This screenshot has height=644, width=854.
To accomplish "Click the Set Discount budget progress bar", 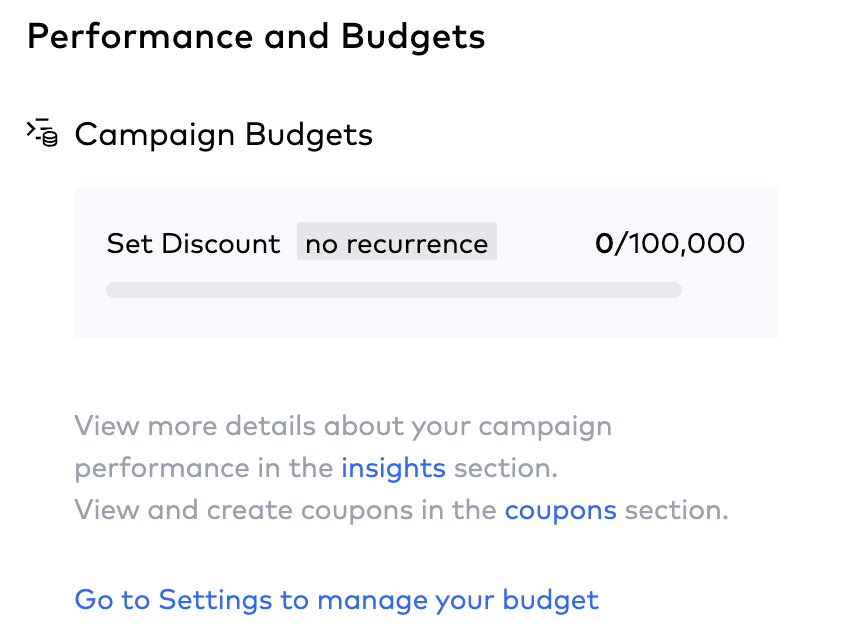I will (394, 290).
